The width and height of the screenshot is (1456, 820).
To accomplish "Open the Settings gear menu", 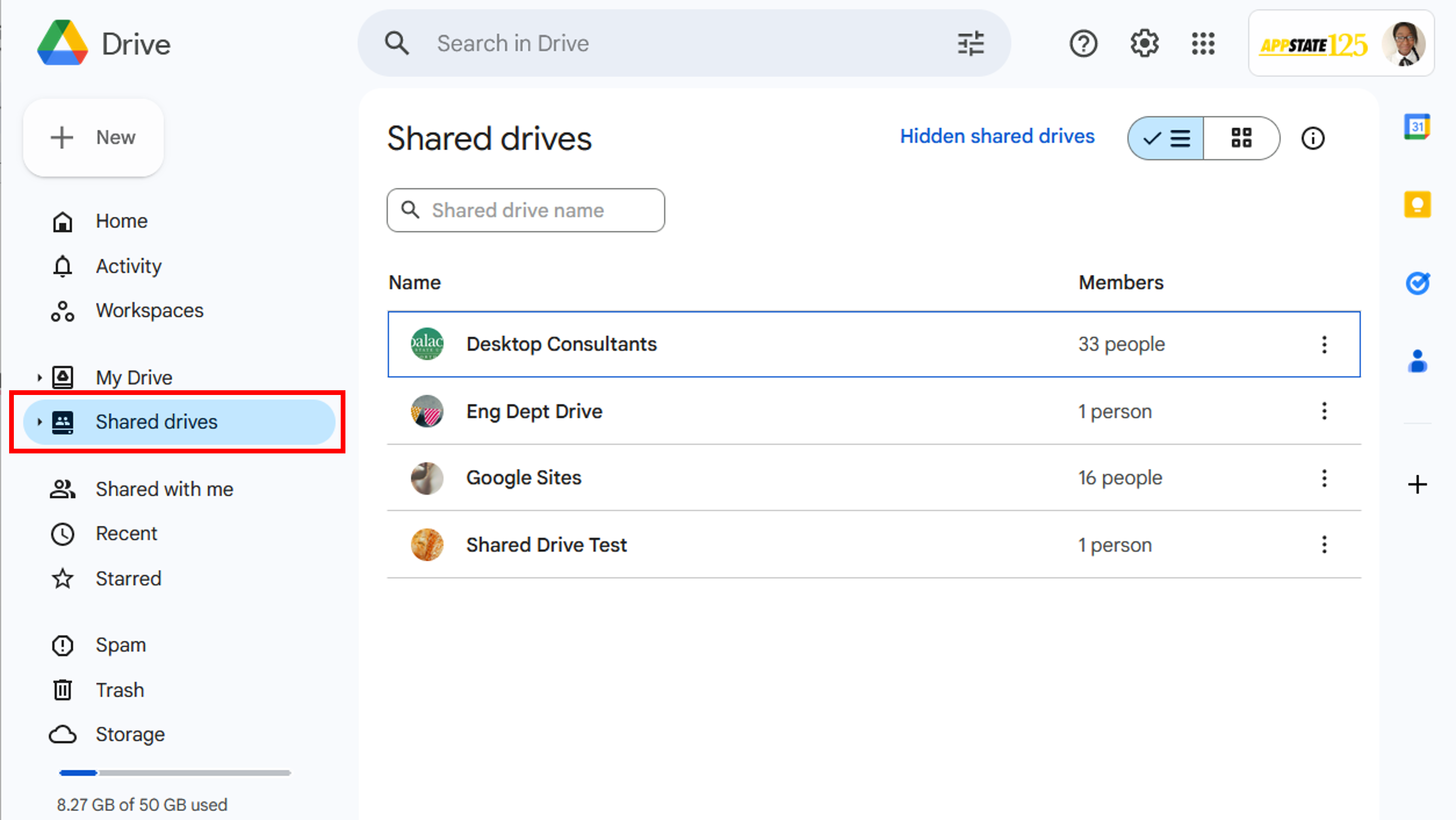I will 1145,44.
